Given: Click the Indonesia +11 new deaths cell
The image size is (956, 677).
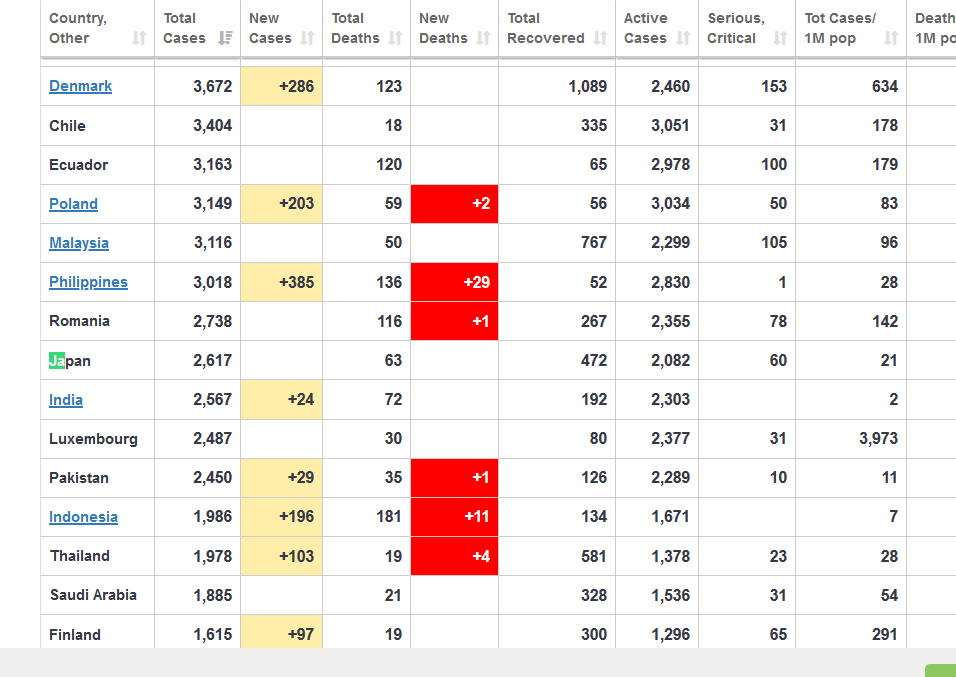Looking at the screenshot, I should tap(454, 517).
